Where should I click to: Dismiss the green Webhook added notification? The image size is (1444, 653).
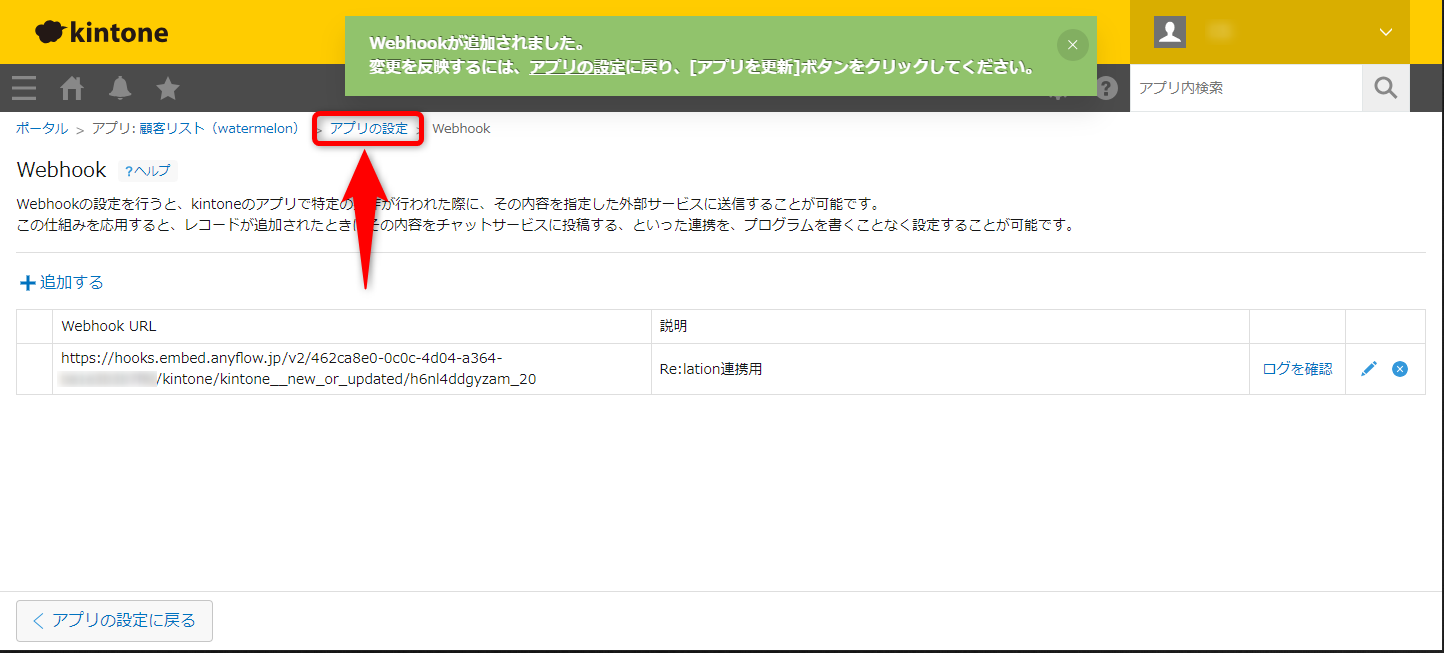(1072, 45)
